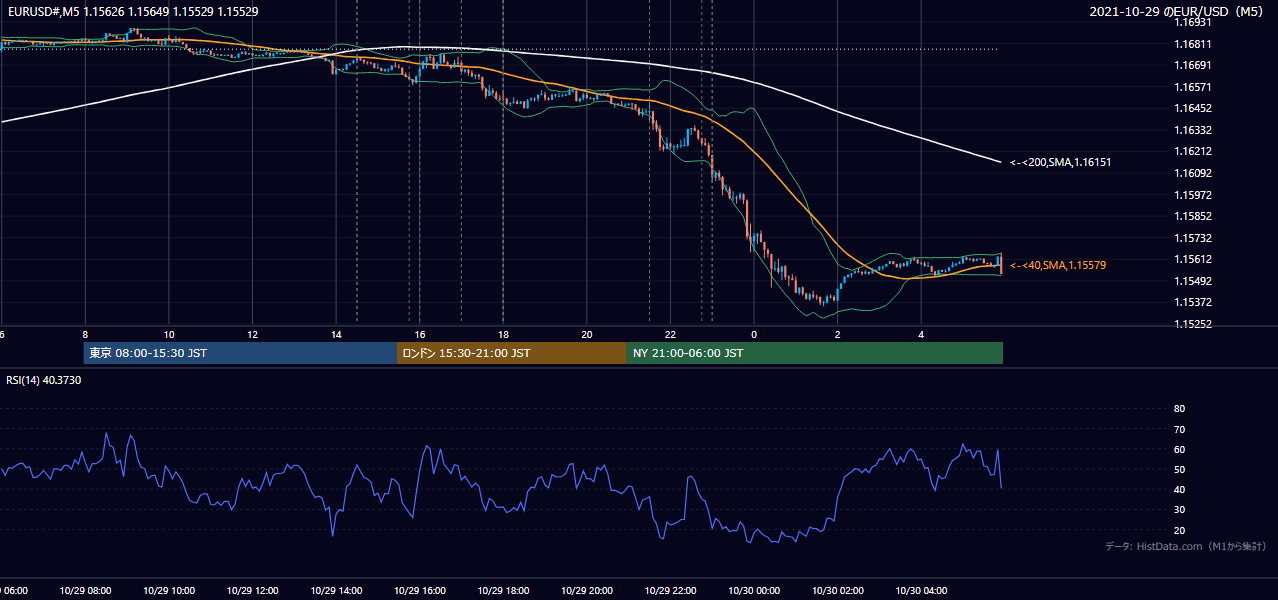This screenshot has height=600, width=1278.
Task: Click price axis value 1.15492
Action: pyautogui.click(x=1194, y=281)
